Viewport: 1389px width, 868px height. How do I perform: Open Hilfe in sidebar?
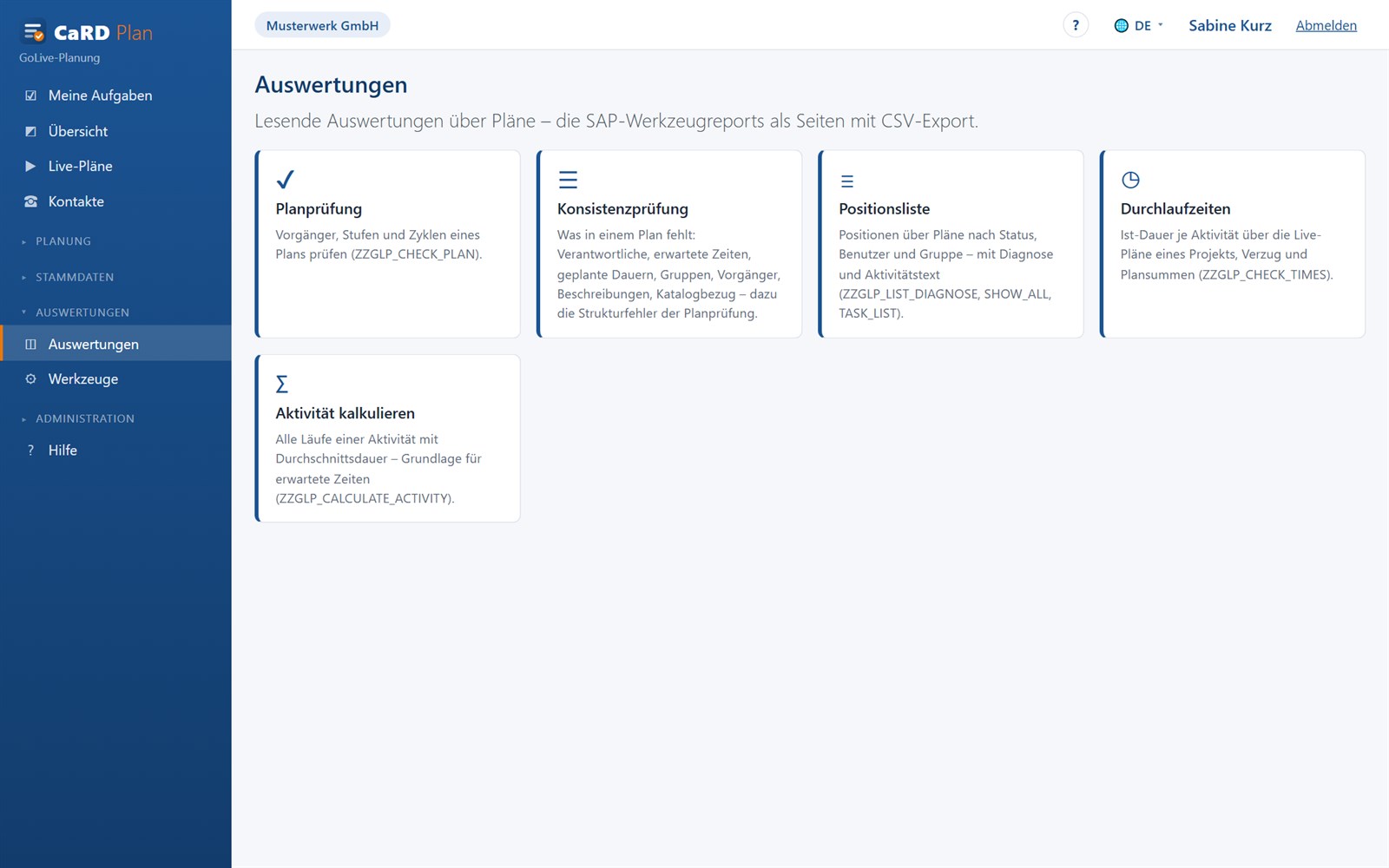(x=115, y=450)
